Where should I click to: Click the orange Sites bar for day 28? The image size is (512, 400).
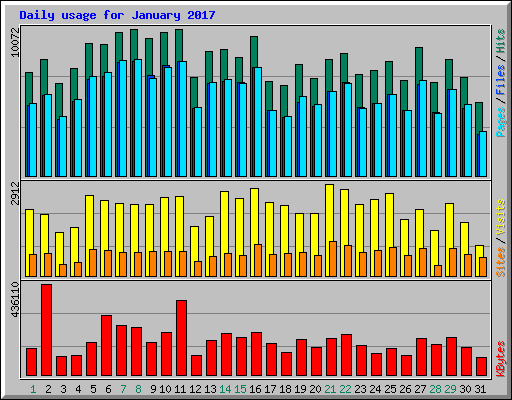(438, 271)
